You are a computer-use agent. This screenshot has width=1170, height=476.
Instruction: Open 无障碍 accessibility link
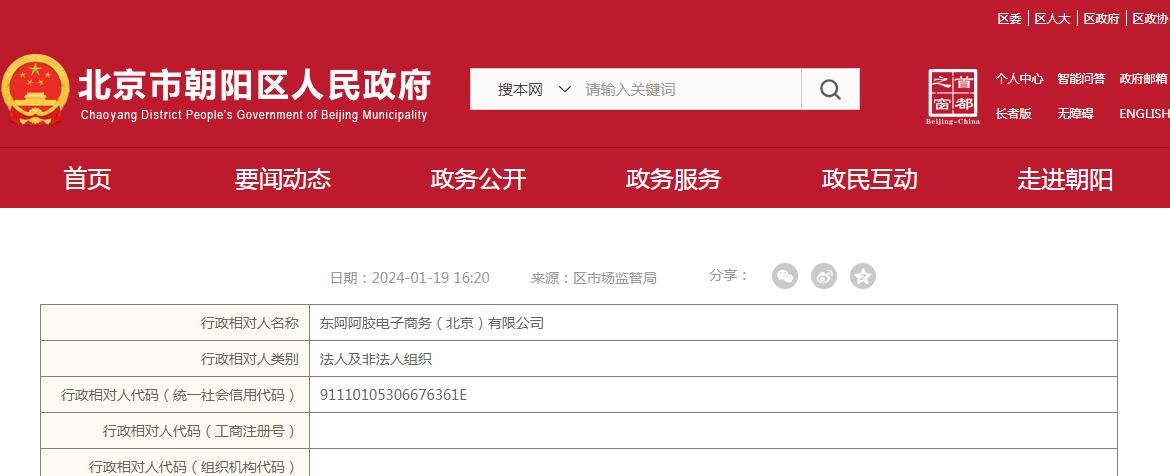point(1075,113)
